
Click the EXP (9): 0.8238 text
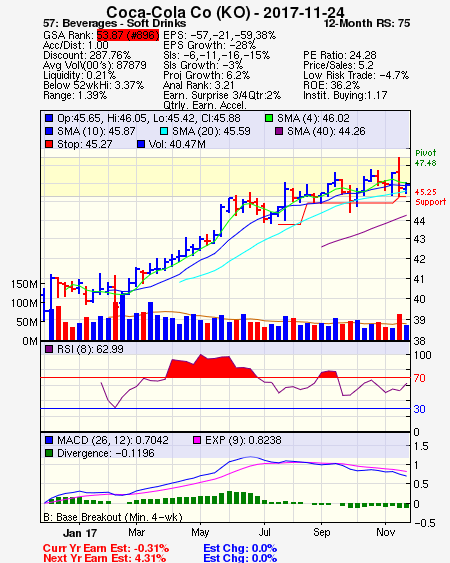(x=243, y=440)
